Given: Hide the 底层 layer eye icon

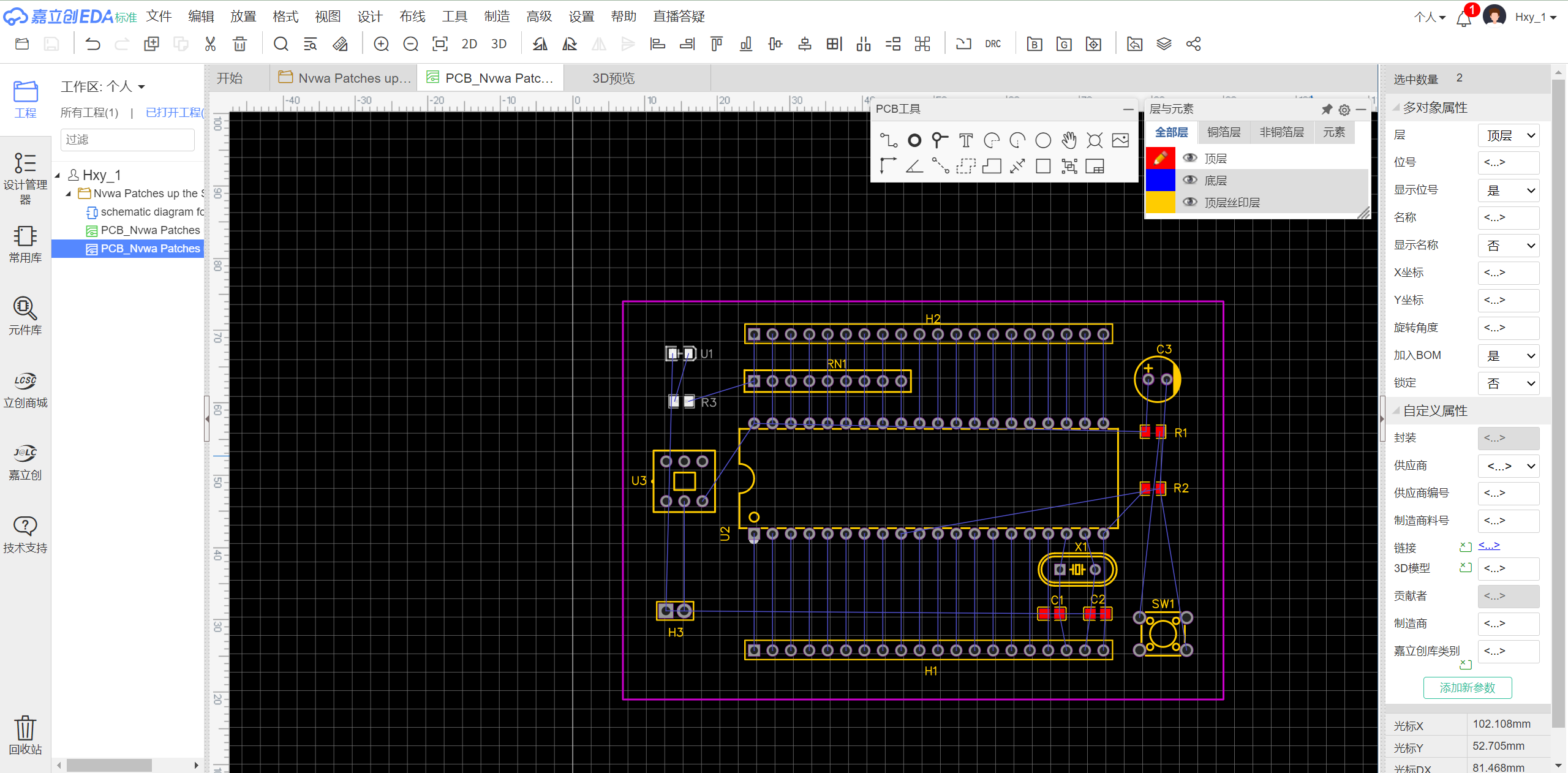Looking at the screenshot, I should point(1189,180).
